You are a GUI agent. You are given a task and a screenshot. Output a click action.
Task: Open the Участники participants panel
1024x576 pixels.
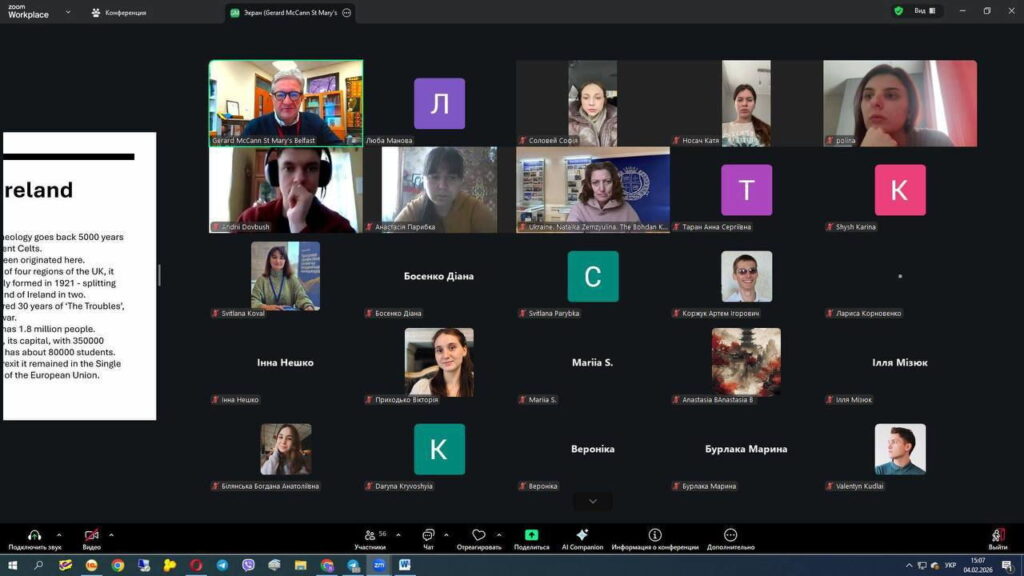click(370, 535)
